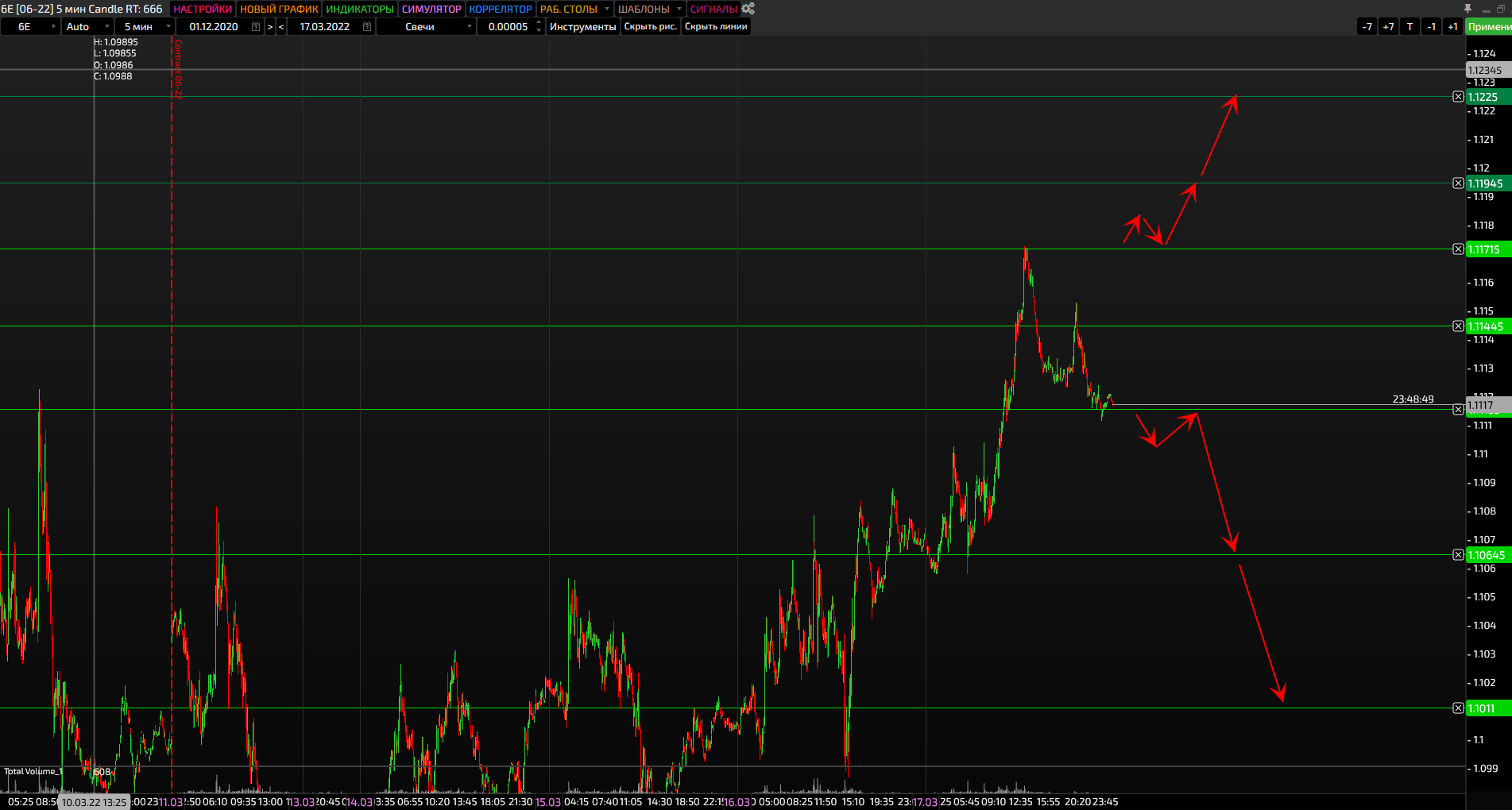Click the gray 1.1117 current price label

1489,405
